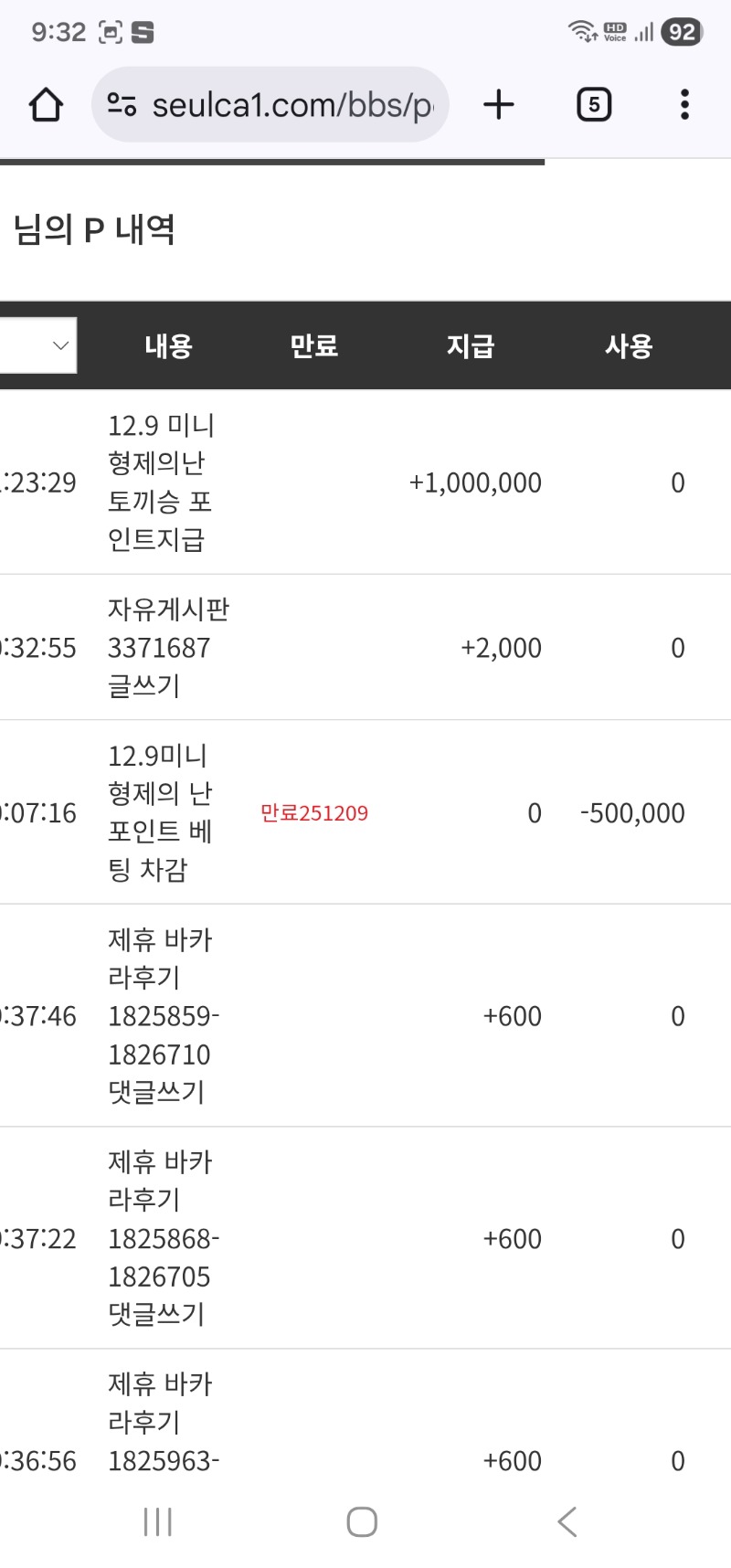Open Chrome's three-dot overflow menu
The width and height of the screenshot is (731, 1568).
[x=683, y=104]
